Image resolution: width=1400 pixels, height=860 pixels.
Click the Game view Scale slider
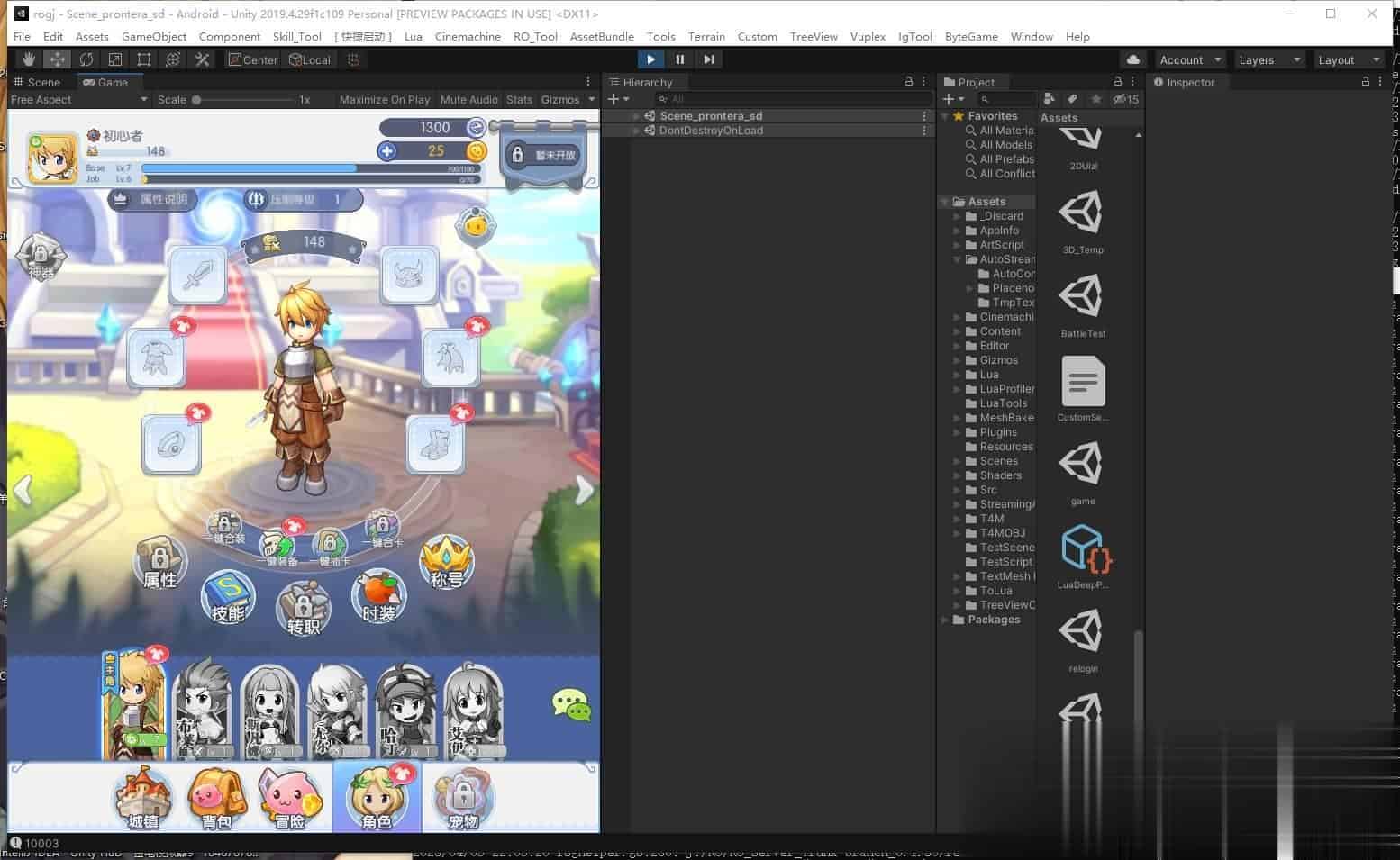coord(242,100)
